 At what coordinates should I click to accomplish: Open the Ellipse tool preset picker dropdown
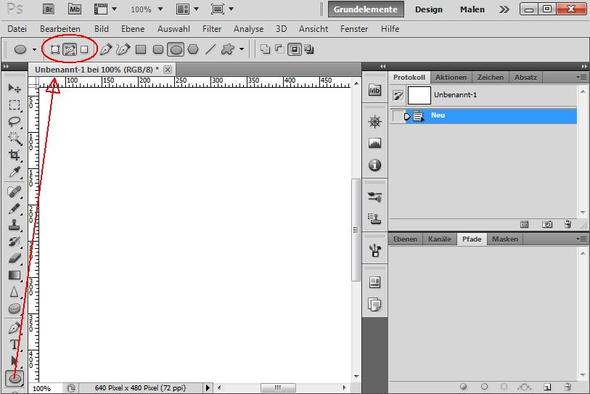(34, 49)
